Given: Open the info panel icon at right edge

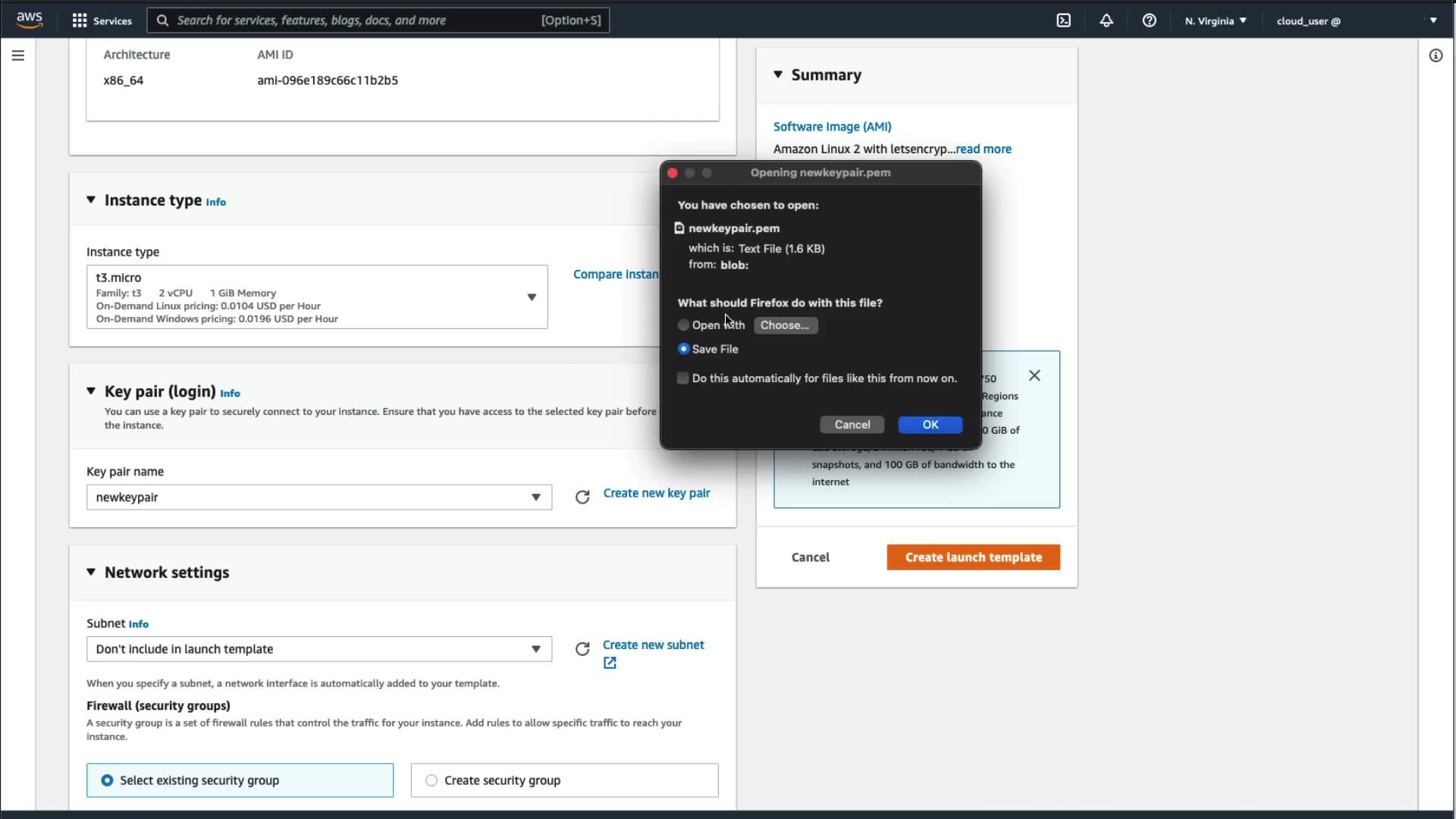Looking at the screenshot, I should coord(1436,55).
